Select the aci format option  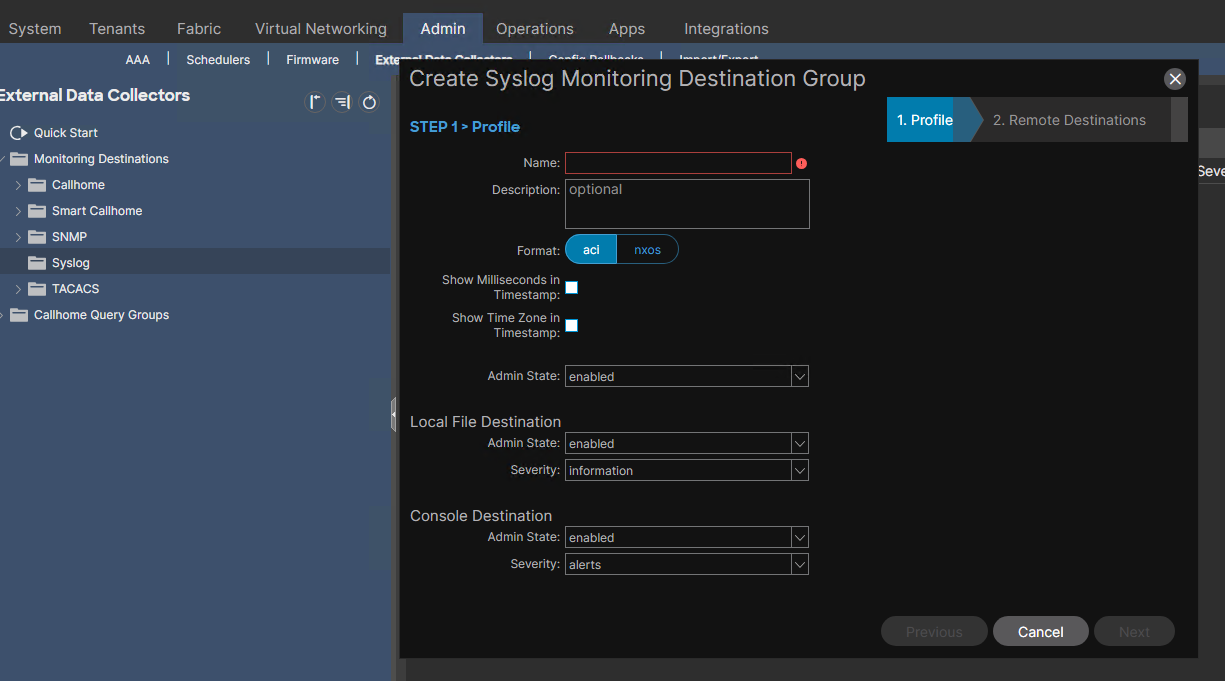(591, 249)
